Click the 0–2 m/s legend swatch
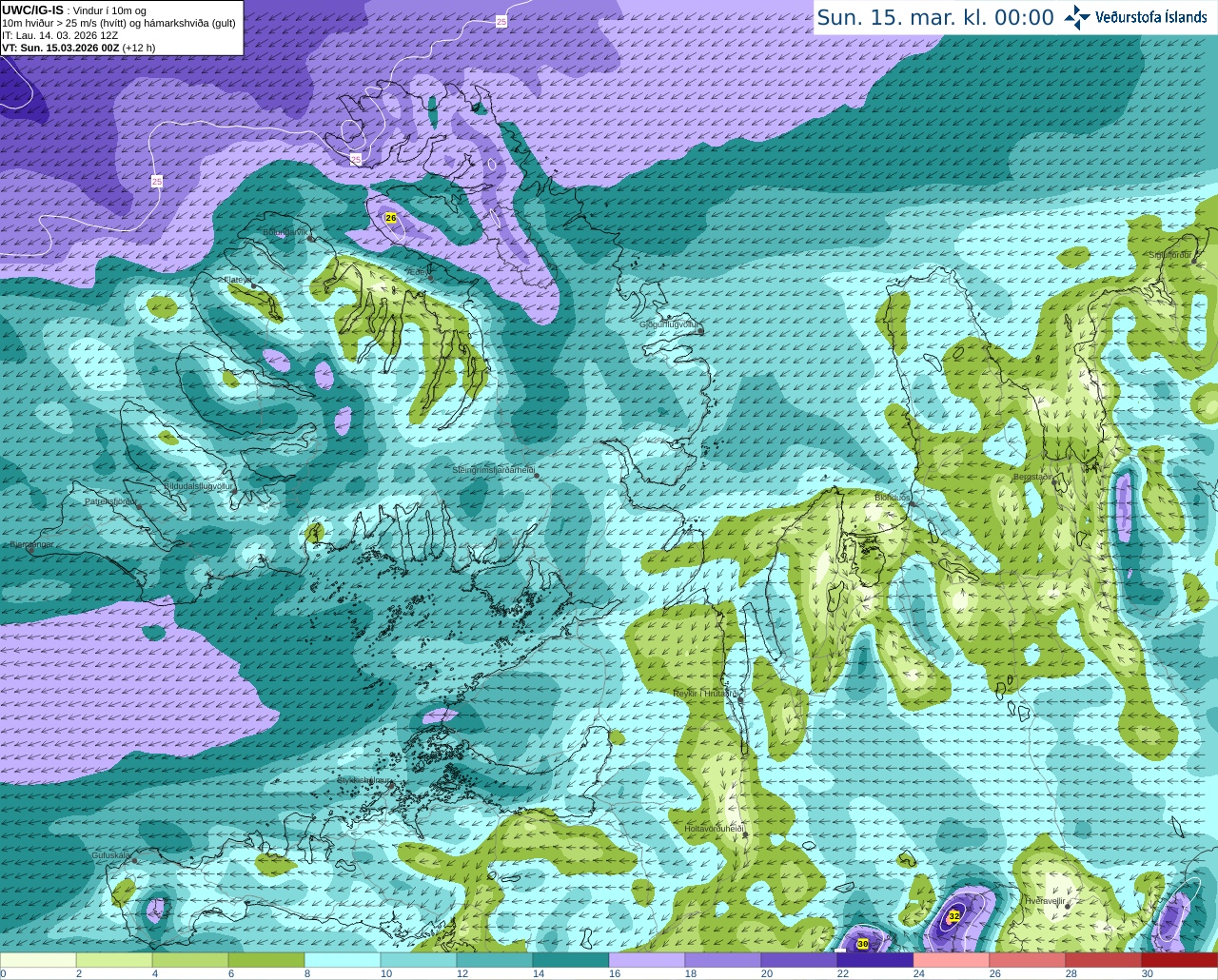 click(38, 960)
